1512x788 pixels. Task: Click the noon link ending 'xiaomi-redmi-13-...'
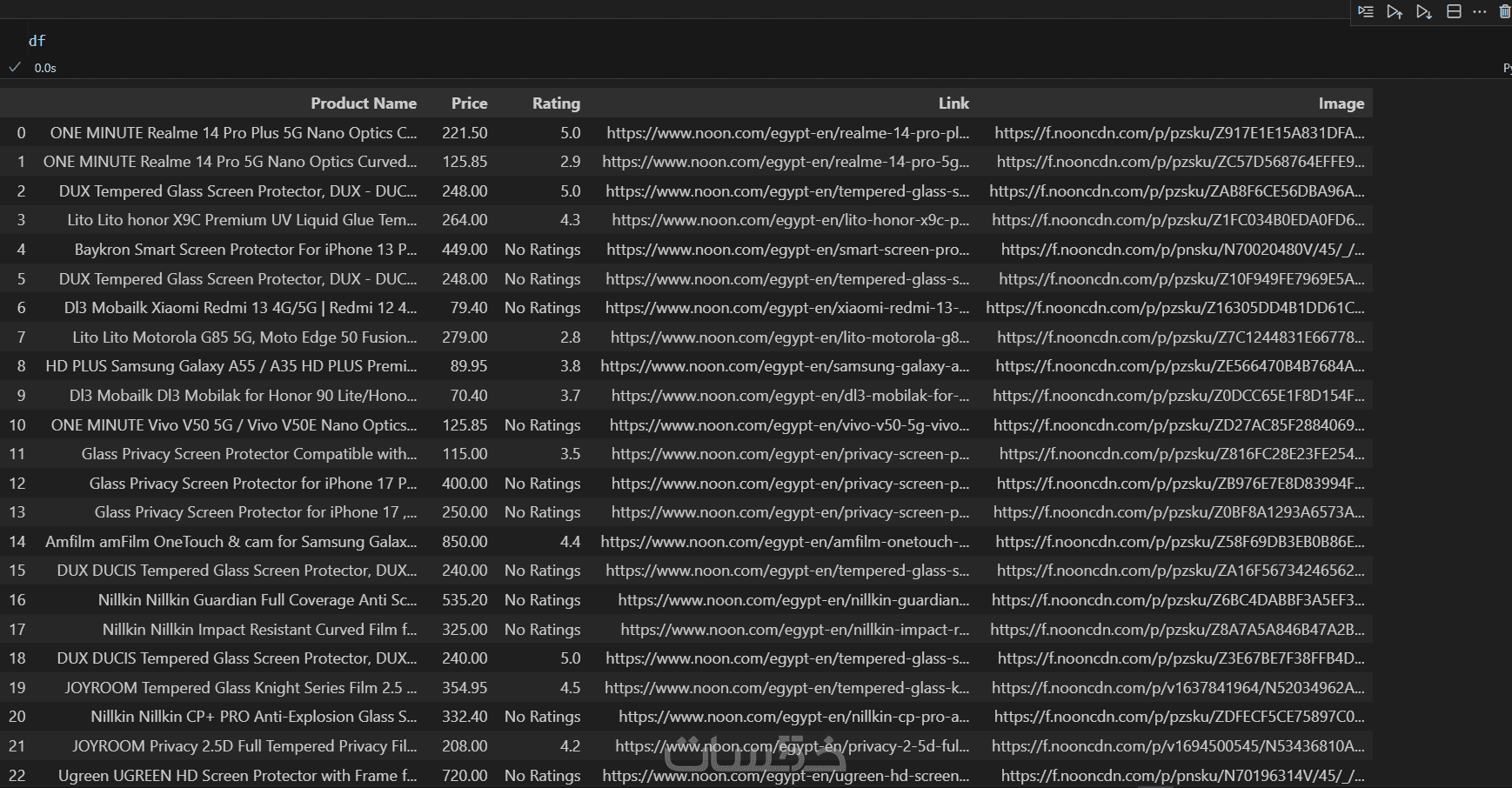(787, 308)
